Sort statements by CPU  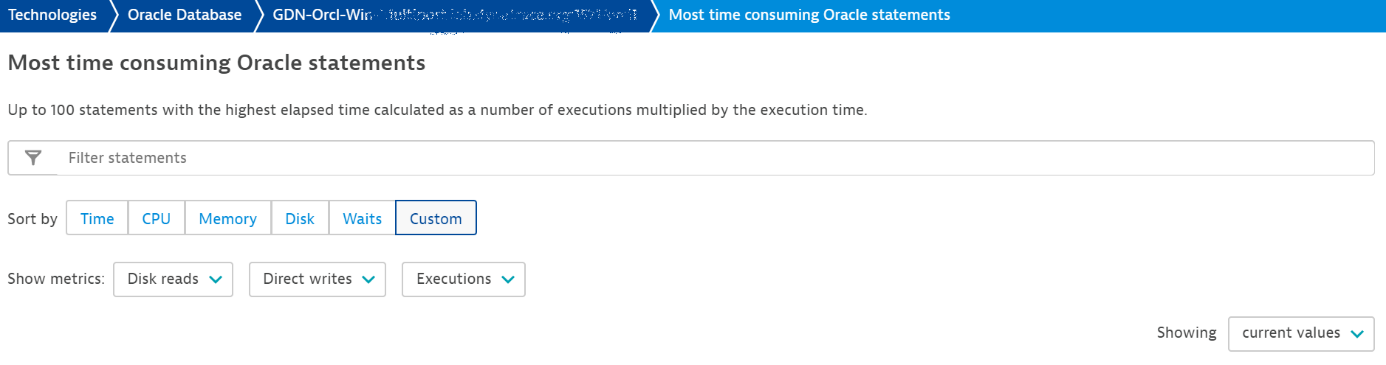[156, 218]
